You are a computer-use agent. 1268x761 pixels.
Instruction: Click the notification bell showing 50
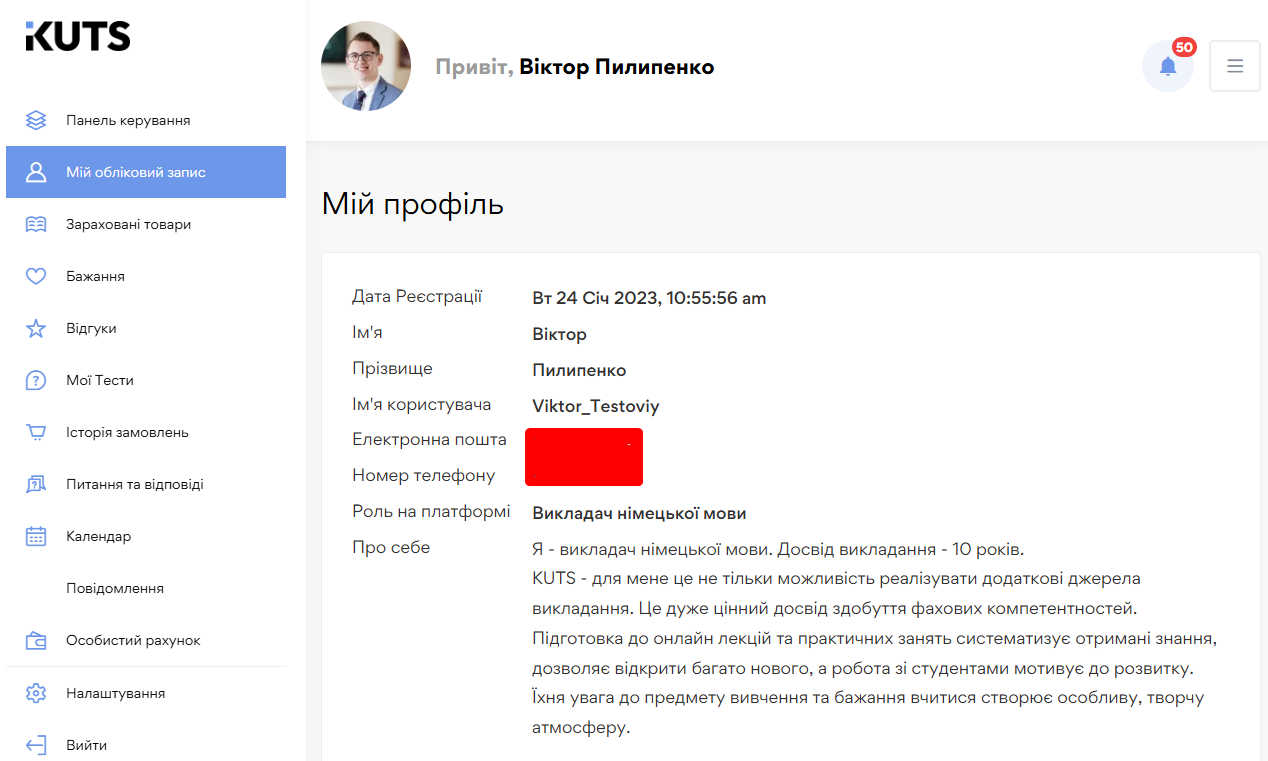1167,66
